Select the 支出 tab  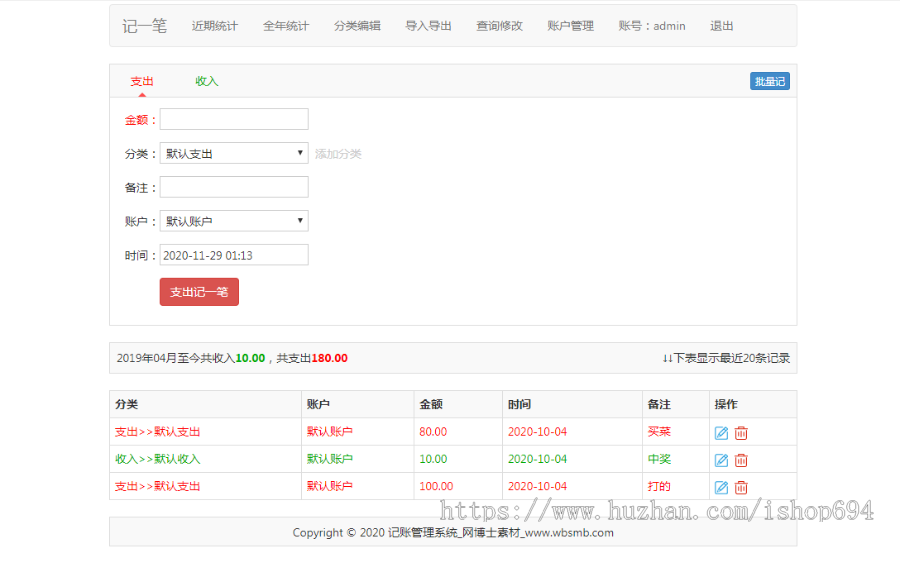(x=142, y=81)
